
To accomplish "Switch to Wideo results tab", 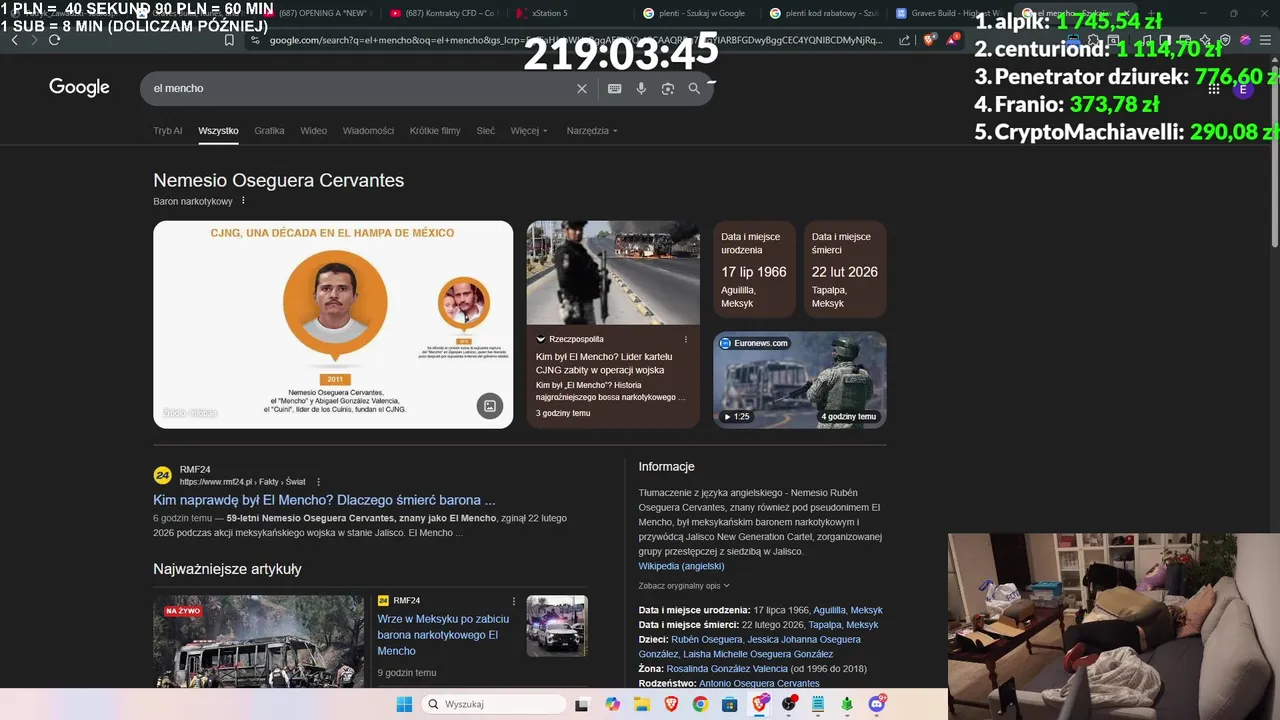I will [313, 131].
